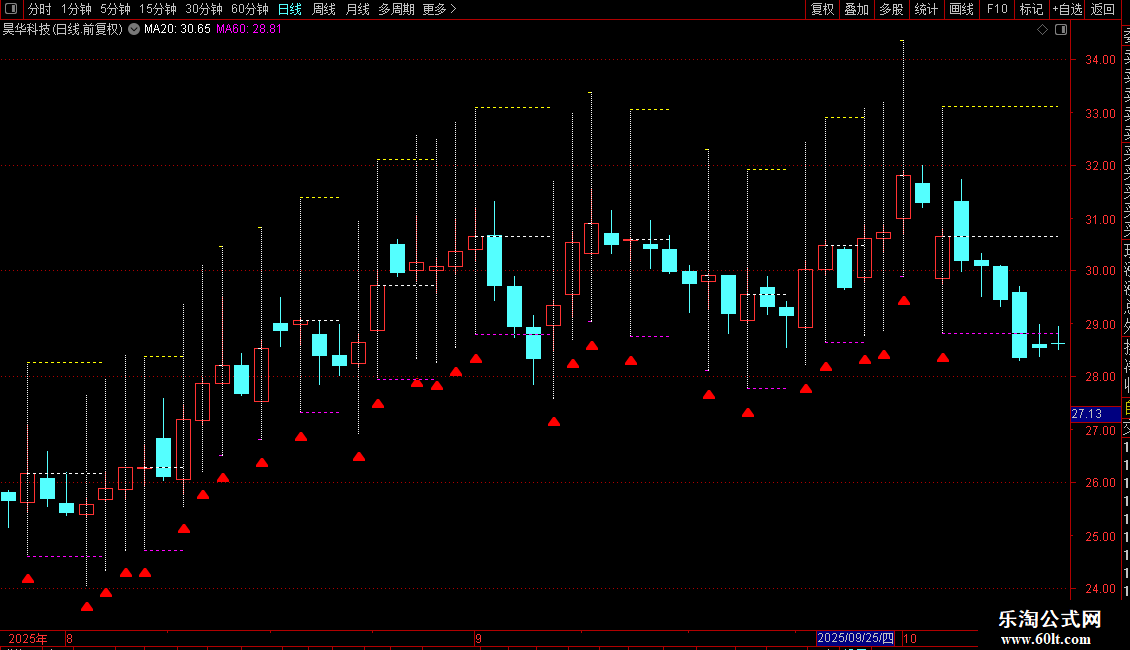The image size is (1130, 650).
Task: Click the 标记 mark button
Action: pos(1031,9)
